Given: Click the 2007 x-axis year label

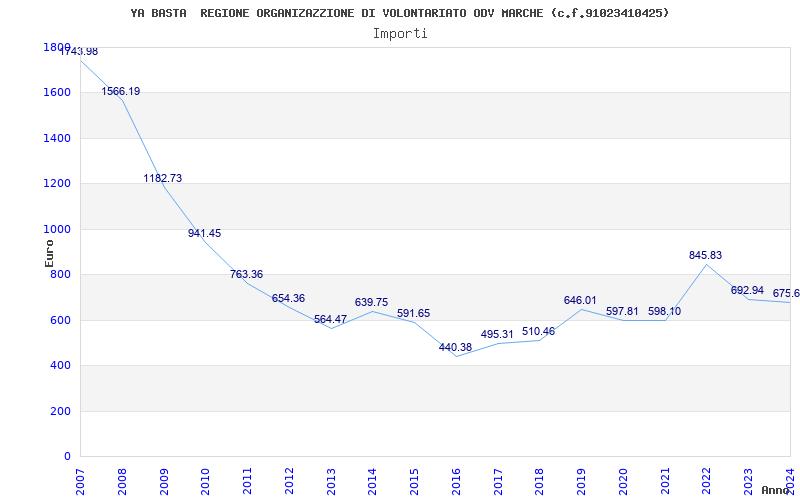Looking at the screenshot, I should 81,481.
